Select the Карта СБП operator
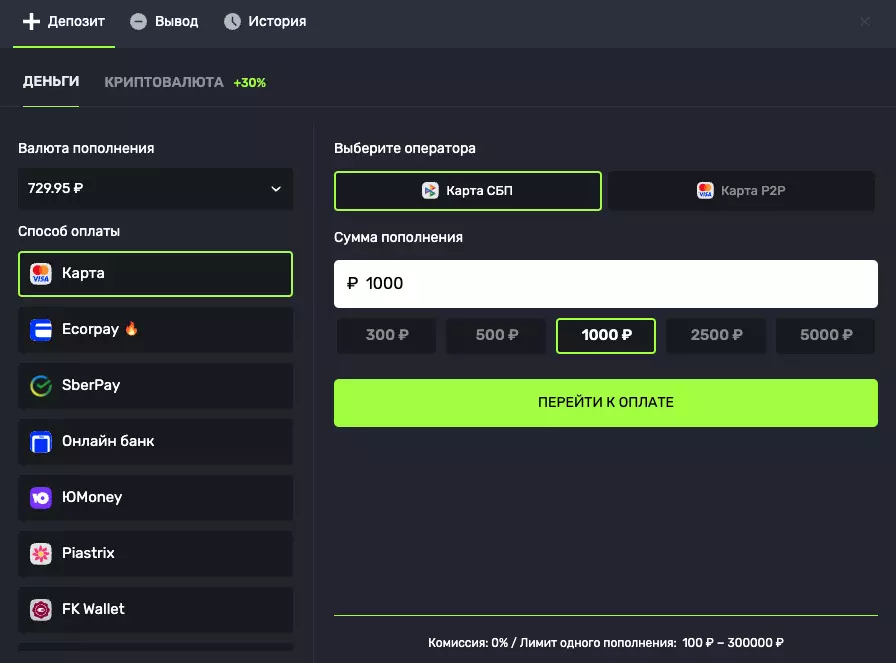Screen dimensions: 896x663 pyautogui.click(x=468, y=191)
